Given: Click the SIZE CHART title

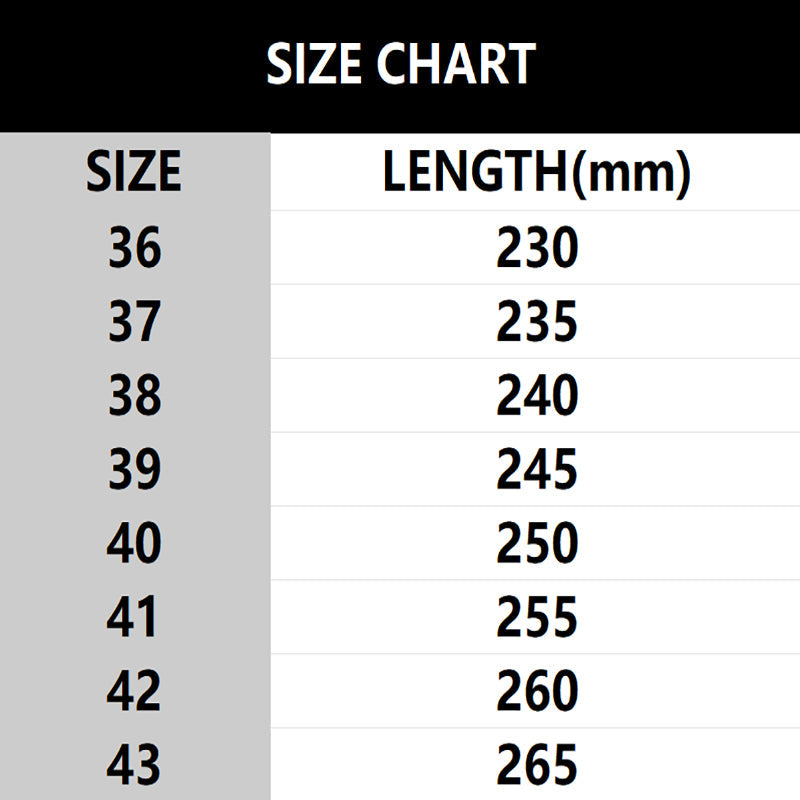Looking at the screenshot, I should (401, 64).
